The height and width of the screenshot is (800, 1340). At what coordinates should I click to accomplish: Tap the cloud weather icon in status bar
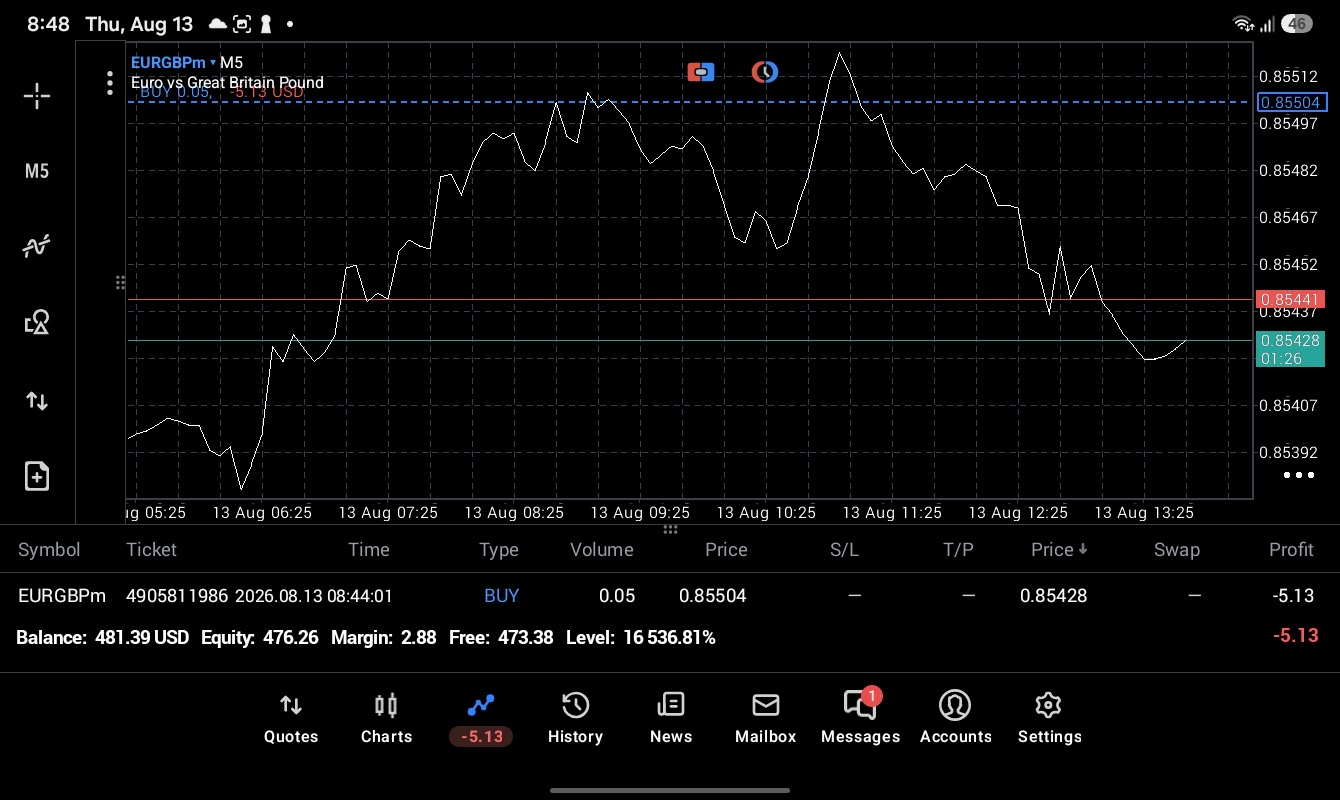point(217,24)
